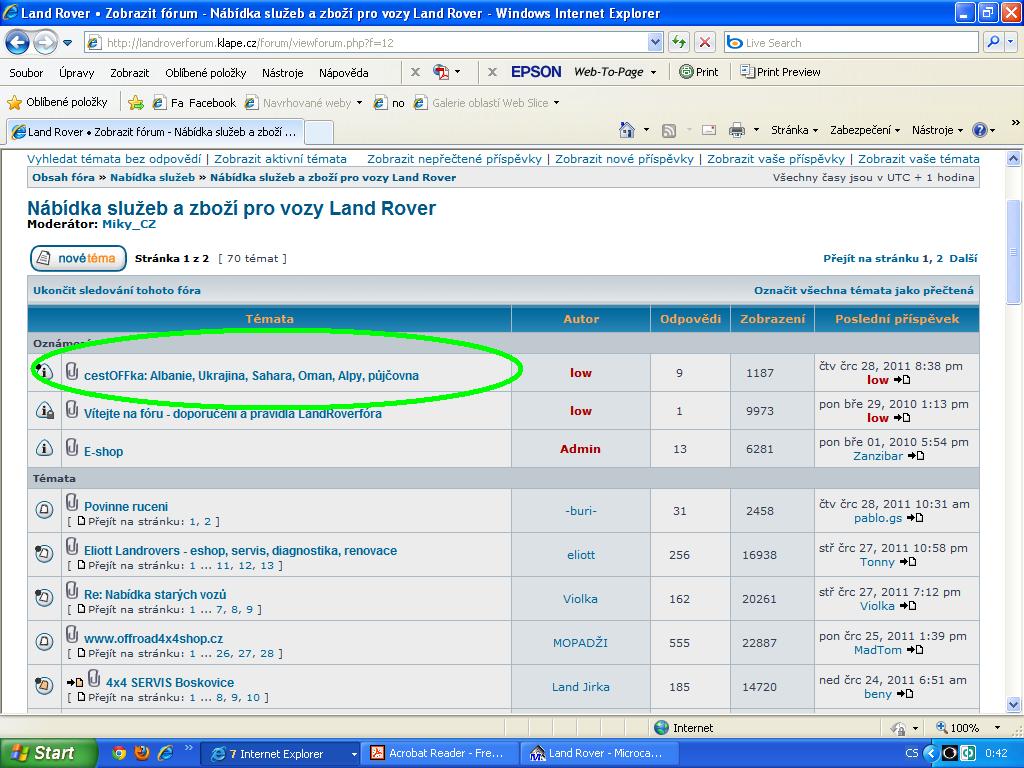Click the RSS feeds icon
1024x768 pixels.
669,130
